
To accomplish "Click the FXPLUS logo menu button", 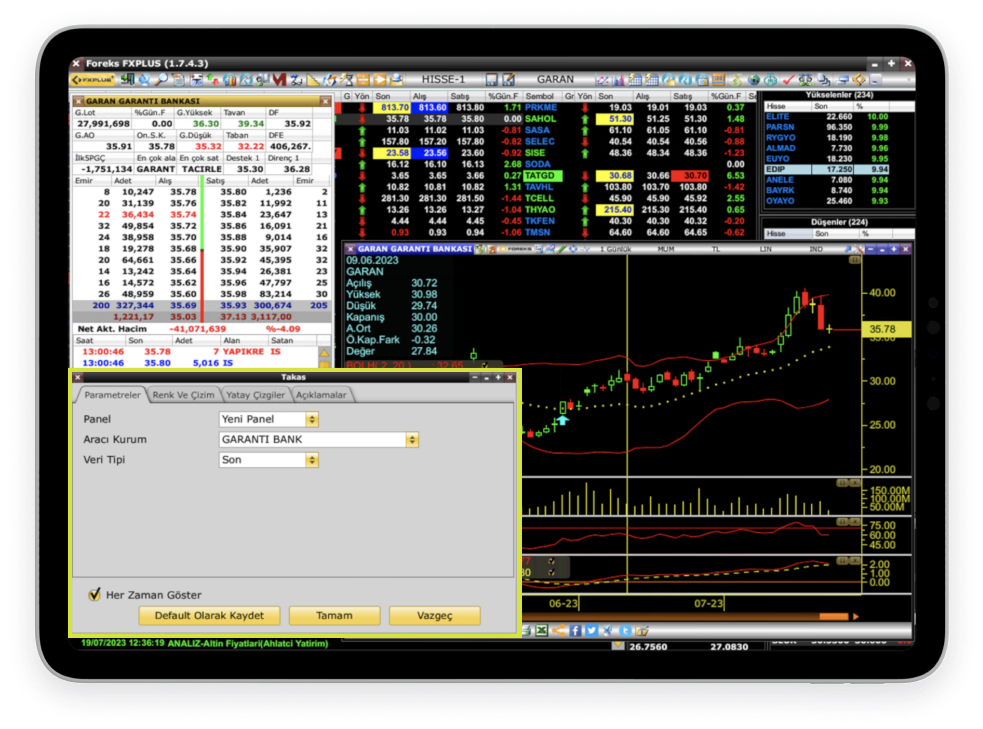I will coord(93,79).
